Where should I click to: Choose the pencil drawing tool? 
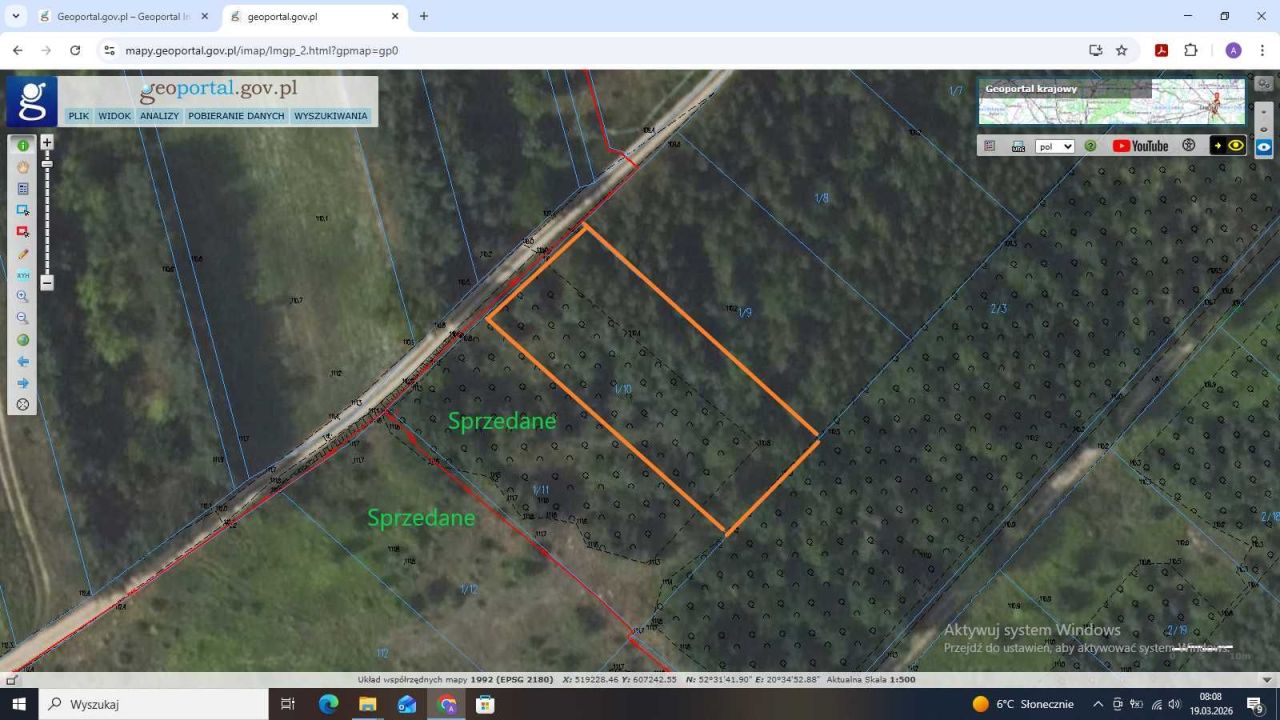pos(23,254)
